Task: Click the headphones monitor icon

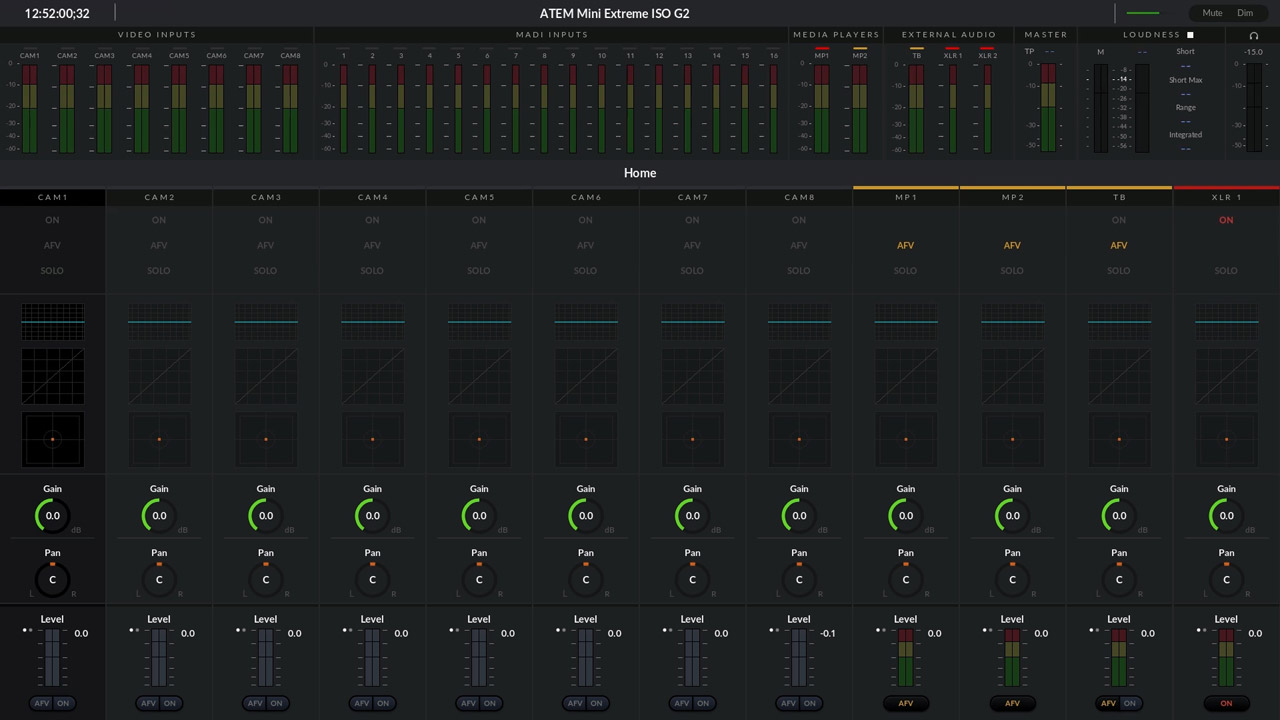Action: [1253, 35]
